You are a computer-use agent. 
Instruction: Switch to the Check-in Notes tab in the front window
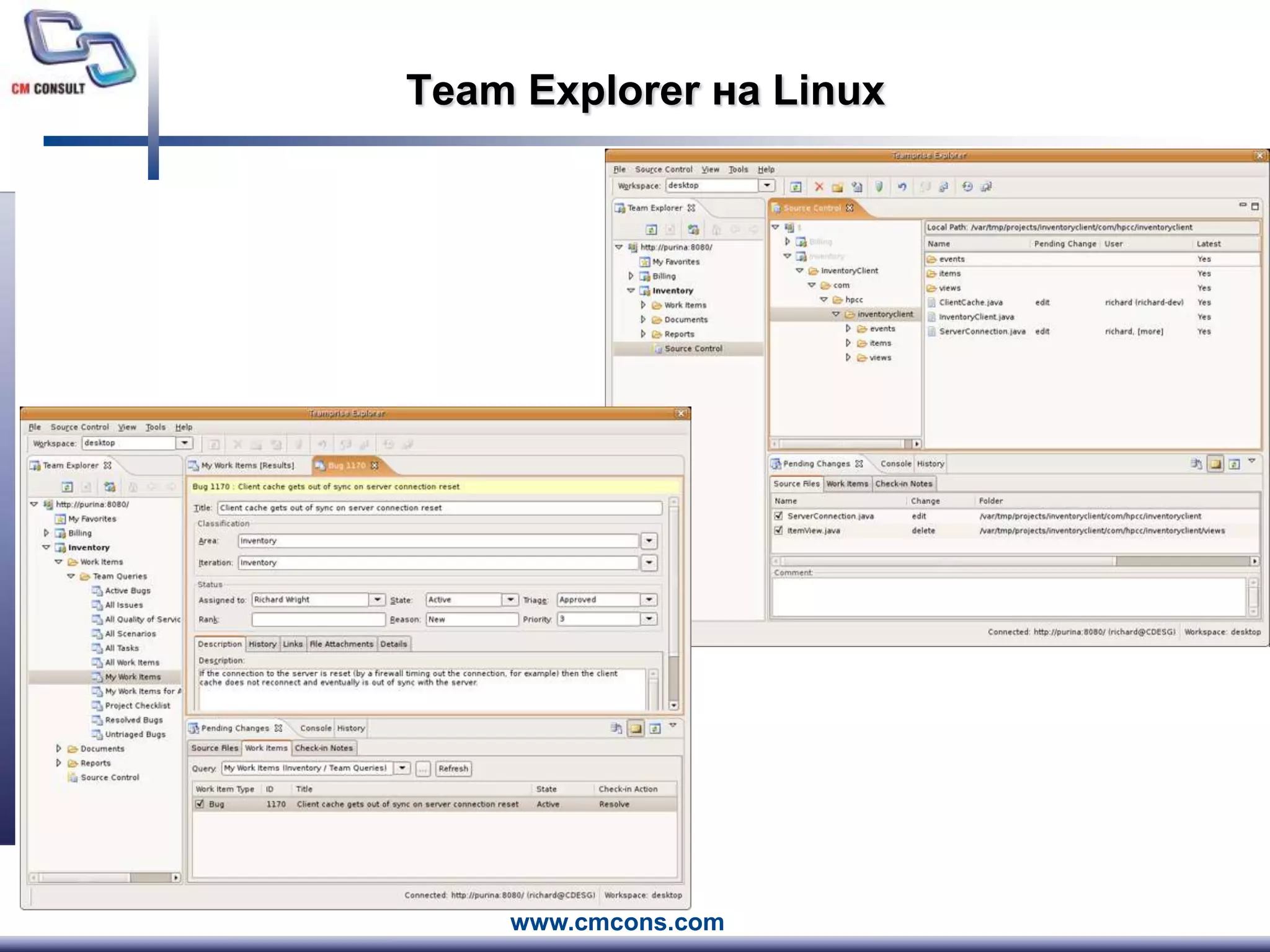click(324, 748)
